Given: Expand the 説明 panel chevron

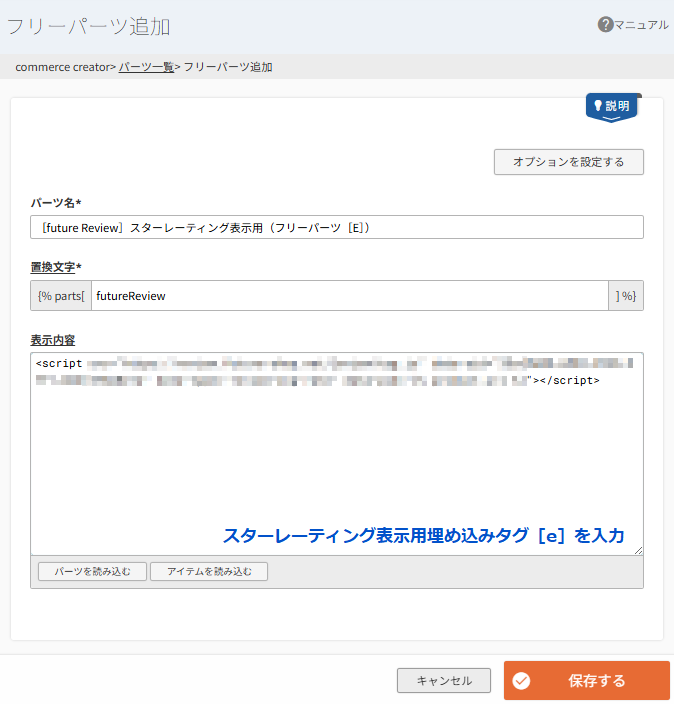Looking at the screenshot, I should point(612,119).
